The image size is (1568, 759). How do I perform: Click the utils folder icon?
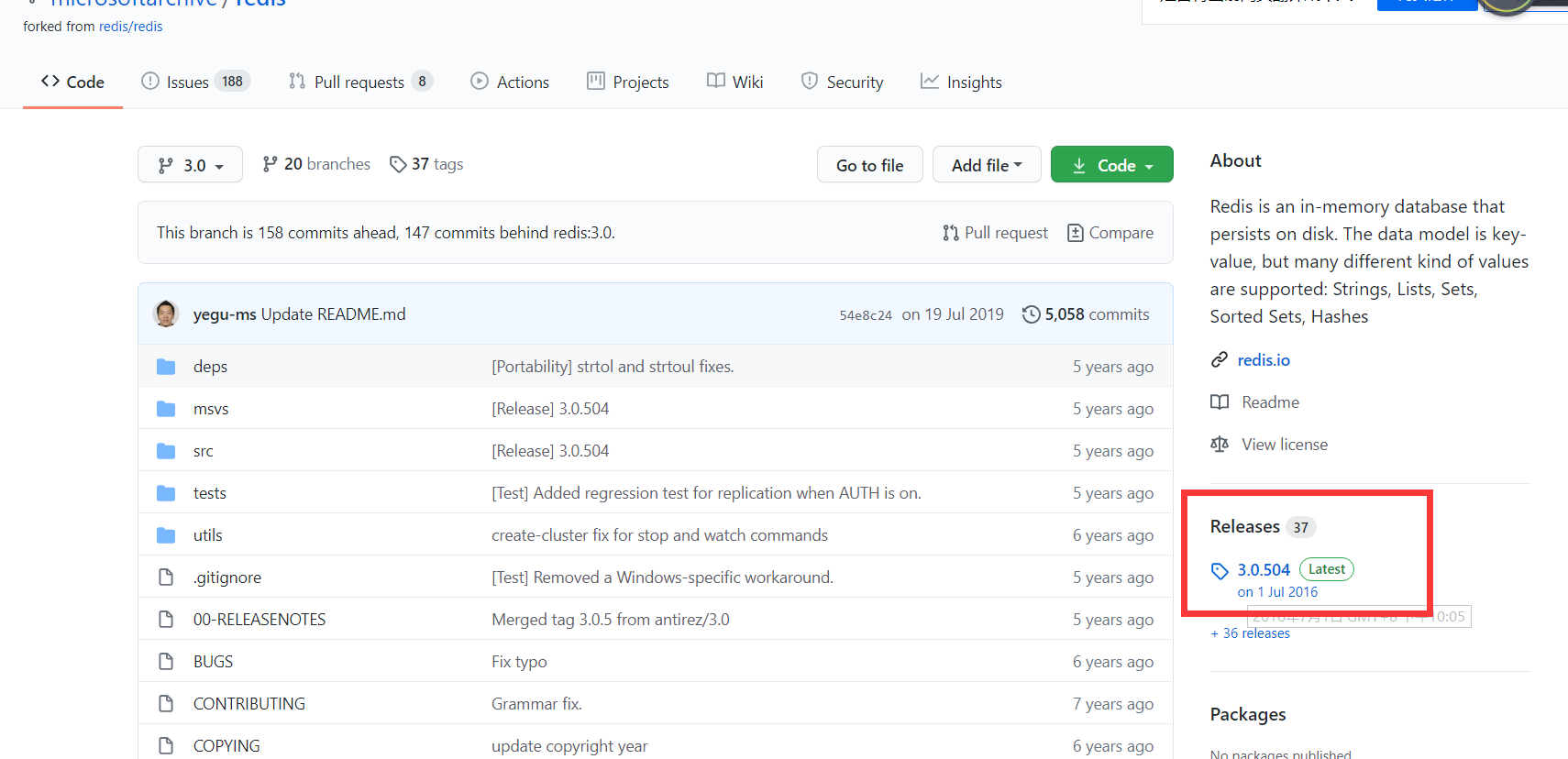(x=166, y=535)
